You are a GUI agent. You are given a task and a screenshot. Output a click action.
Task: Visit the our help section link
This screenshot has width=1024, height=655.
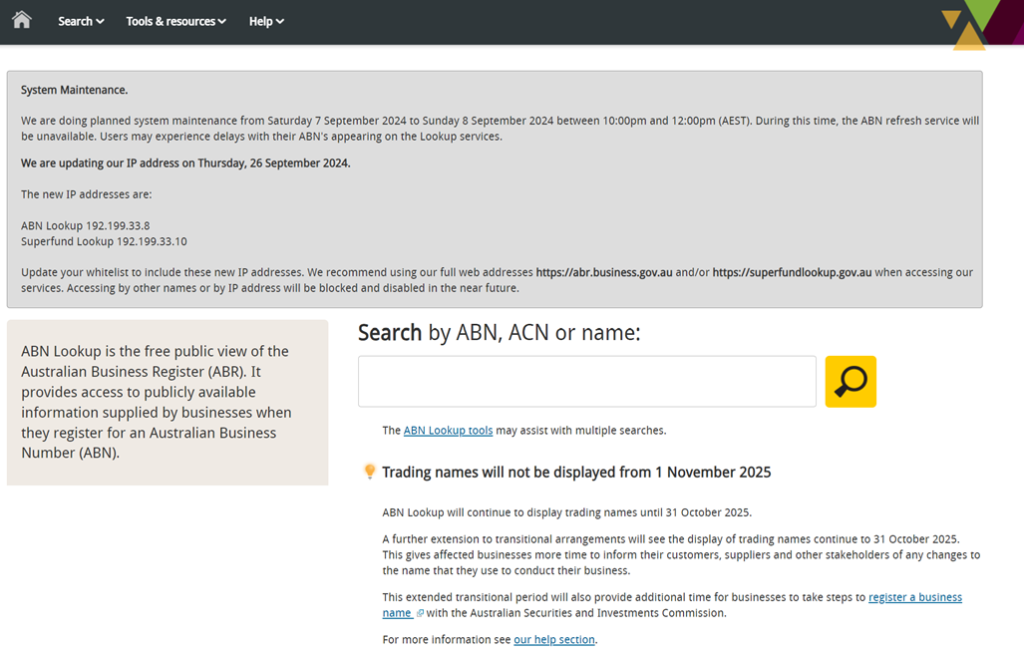point(554,639)
